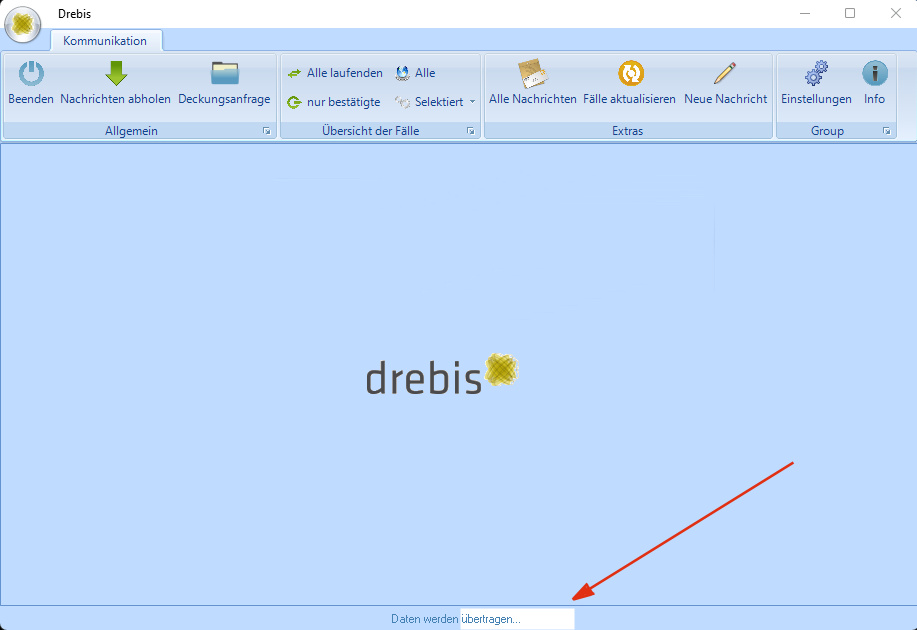Click the "Extras" group label
The image size is (917, 630).
click(x=628, y=131)
